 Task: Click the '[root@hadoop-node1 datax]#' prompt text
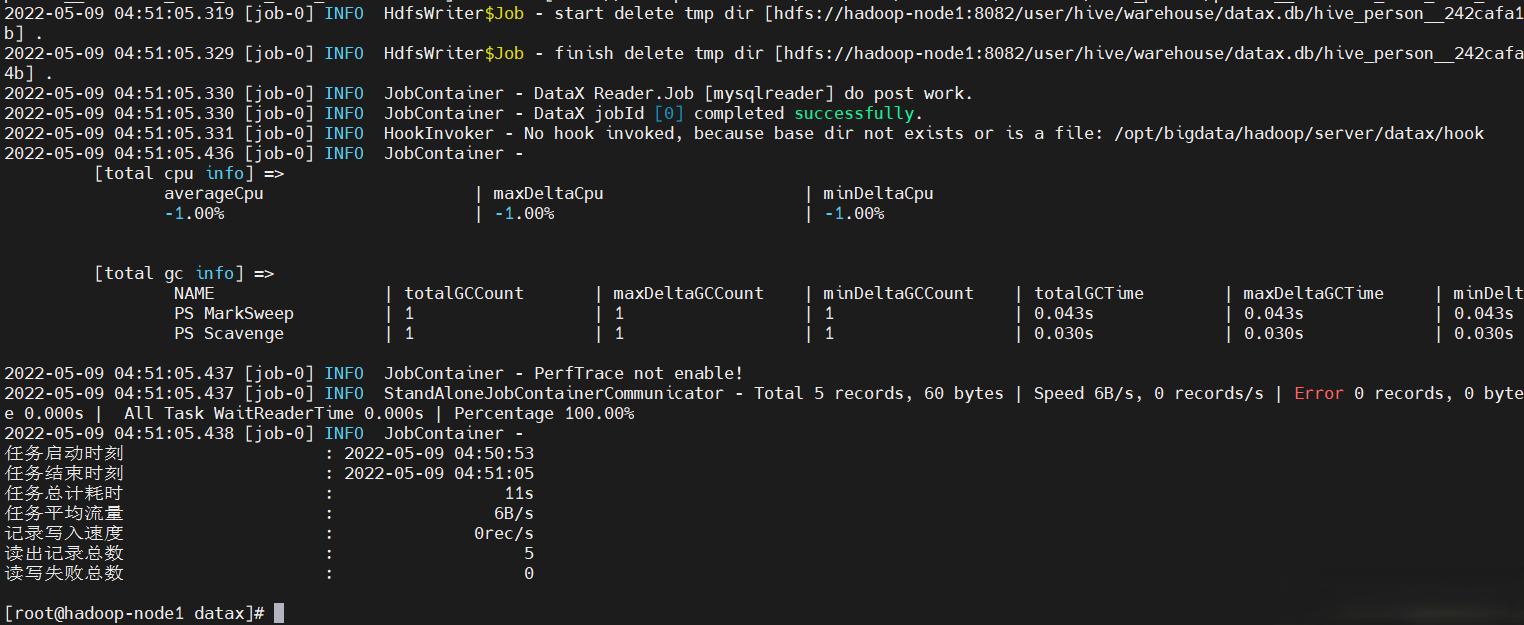[x=134, y=613]
